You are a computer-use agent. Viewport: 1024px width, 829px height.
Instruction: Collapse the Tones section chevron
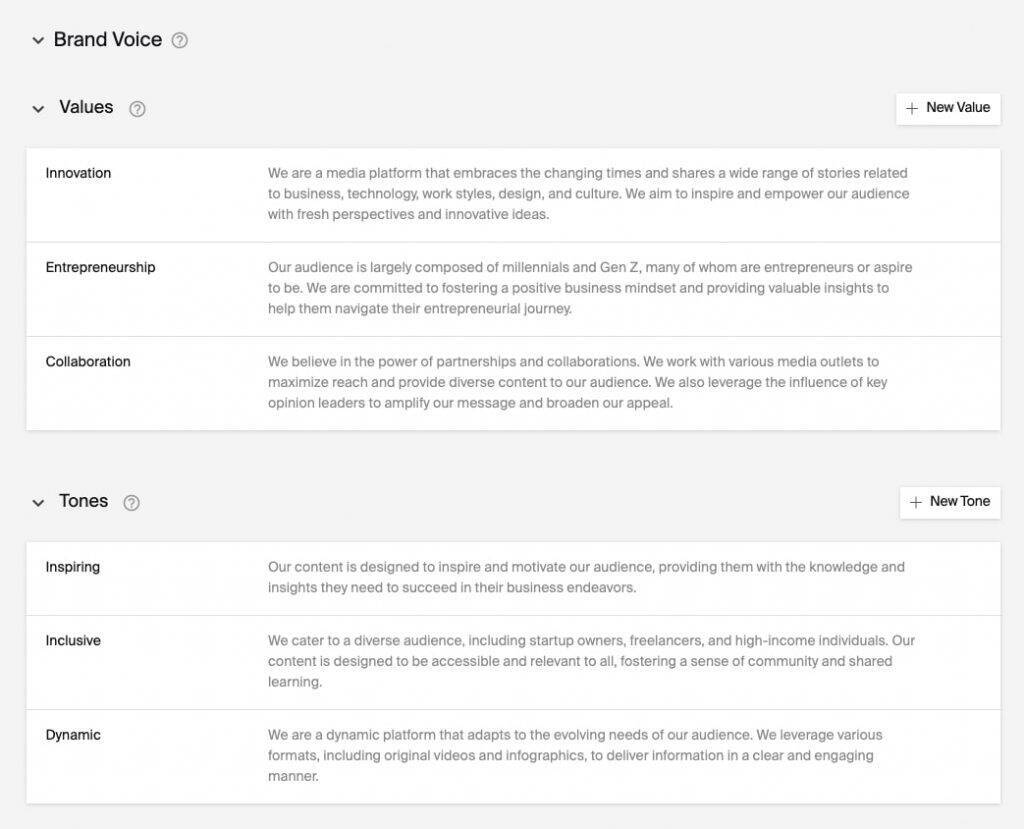38,503
